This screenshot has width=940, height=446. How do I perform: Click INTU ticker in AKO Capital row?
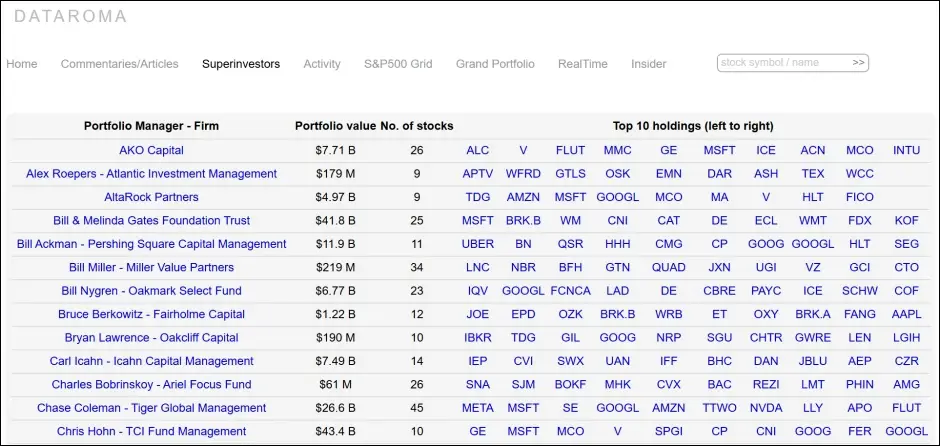pos(906,150)
